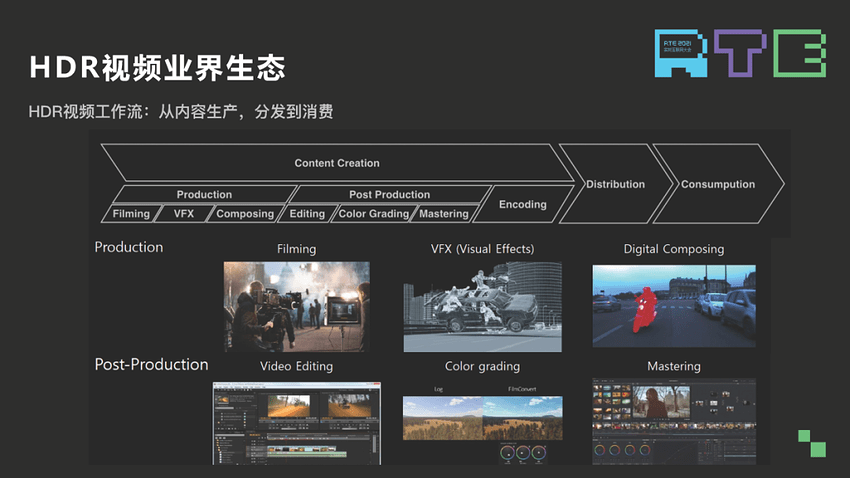This screenshot has width=850, height=478.
Task: Click the HDR视频业界生态 slide title
Action: 157,67
